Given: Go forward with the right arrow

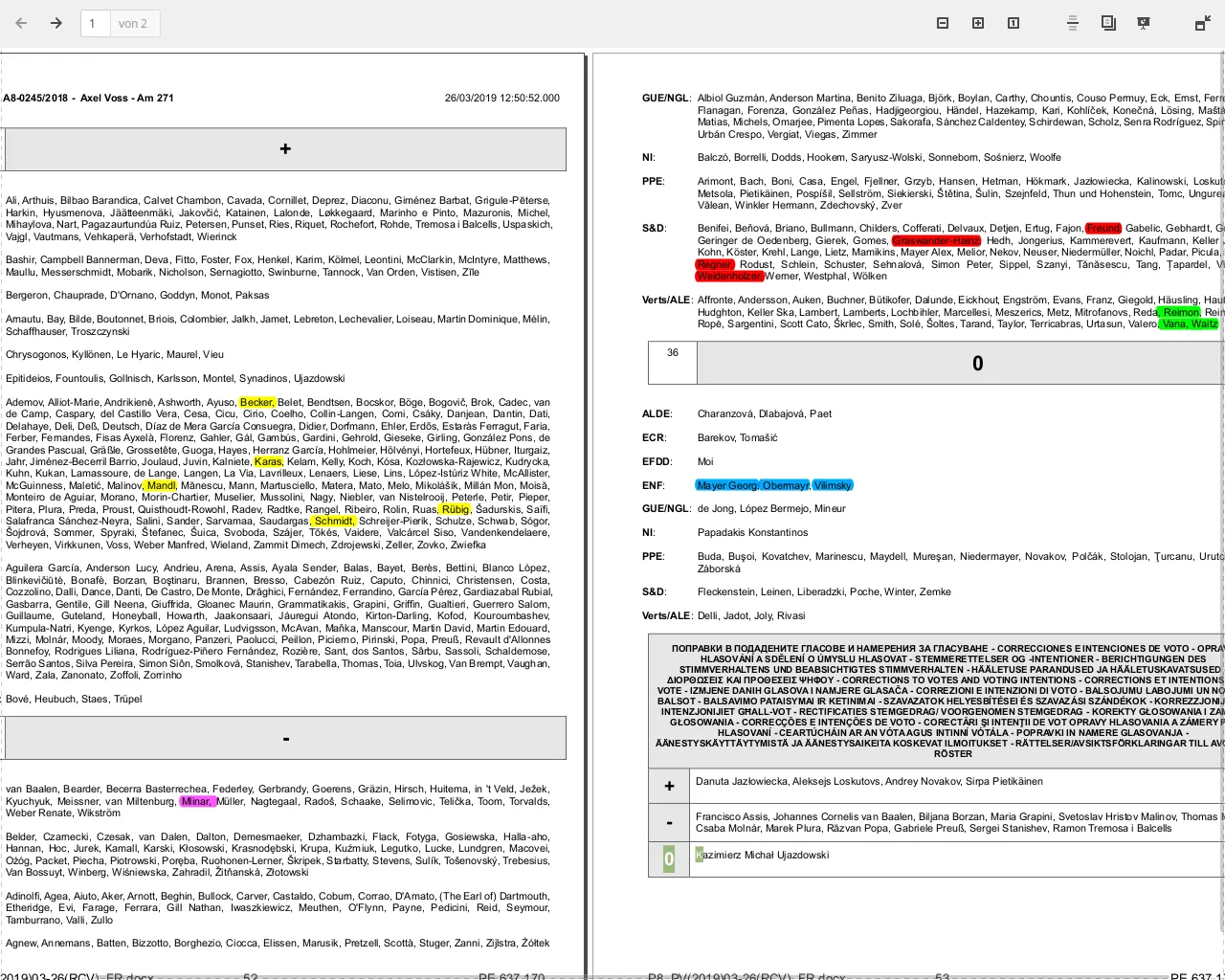Looking at the screenshot, I should click(56, 23).
